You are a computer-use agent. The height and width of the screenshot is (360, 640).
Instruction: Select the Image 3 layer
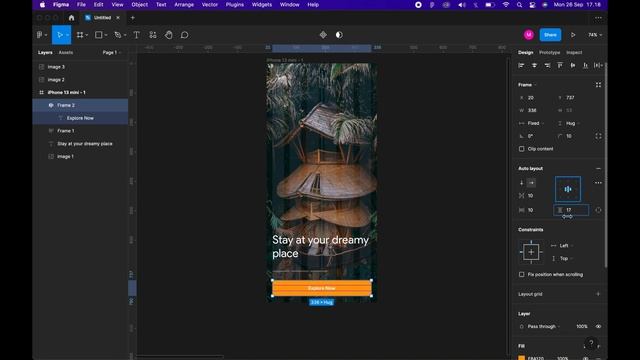[80, 67]
